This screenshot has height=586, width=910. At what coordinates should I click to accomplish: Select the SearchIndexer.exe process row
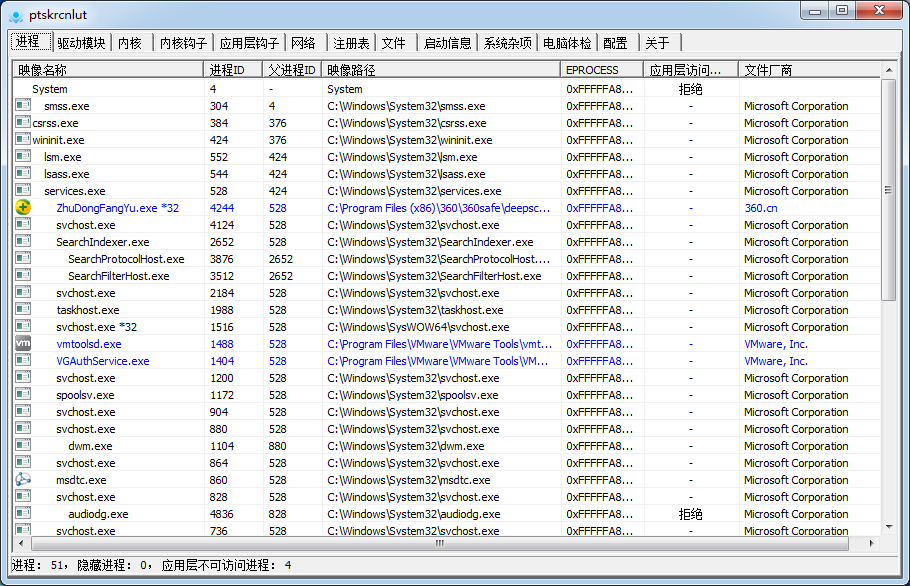click(x=102, y=242)
